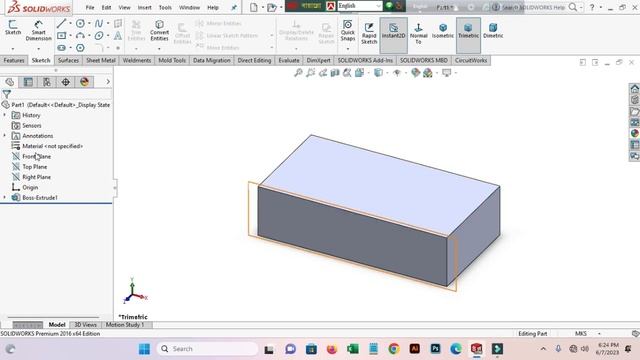Click Convert Entities tool
This screenshot has height=360, width=640.
coord(159,31)
